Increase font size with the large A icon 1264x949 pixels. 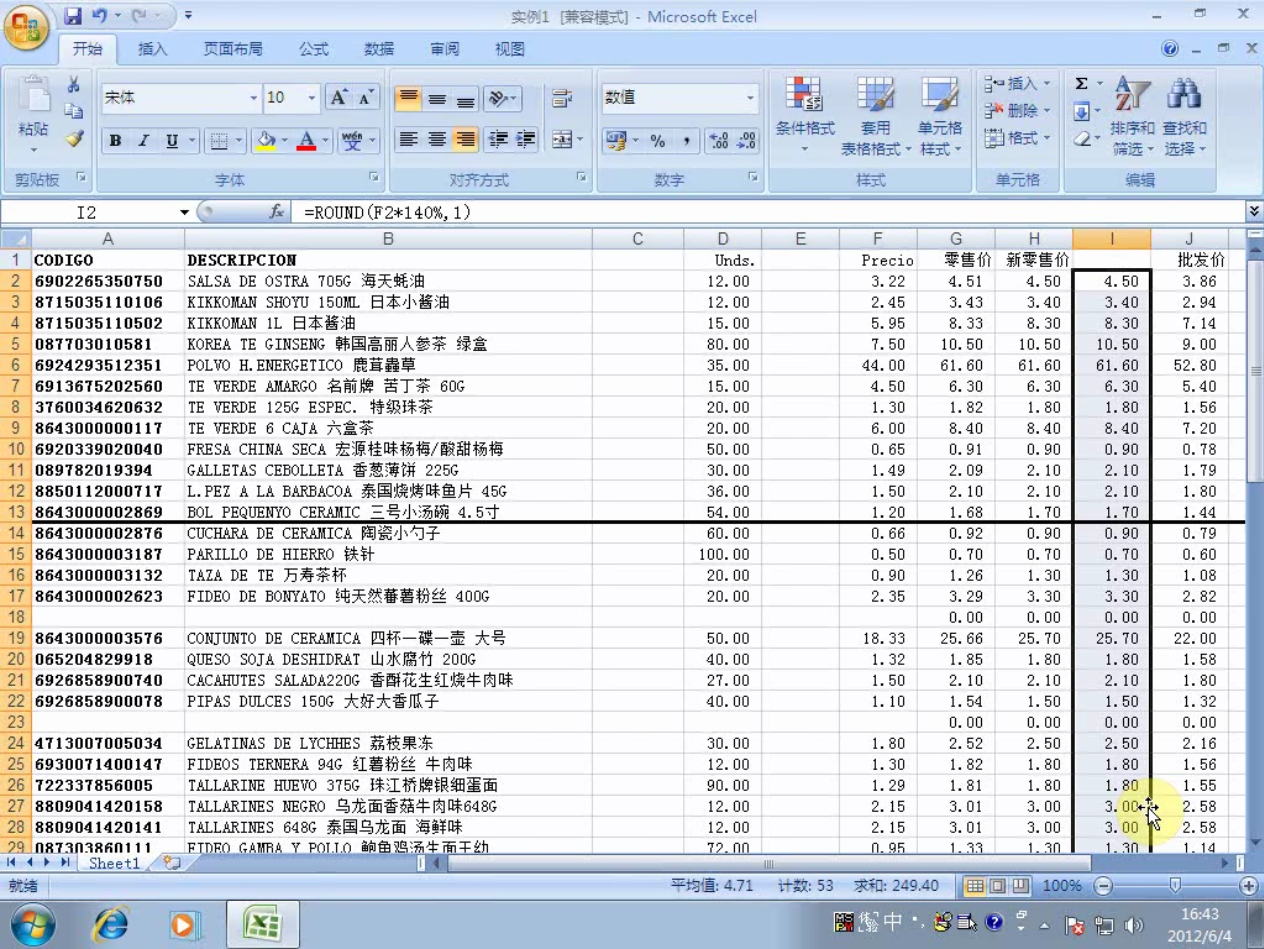coord(339,98)
